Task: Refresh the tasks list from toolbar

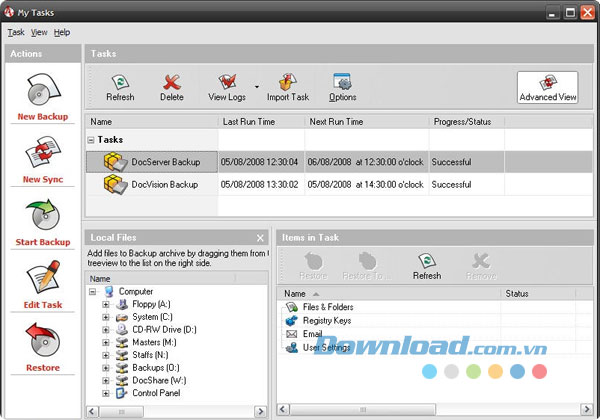Action: [120, 86]
